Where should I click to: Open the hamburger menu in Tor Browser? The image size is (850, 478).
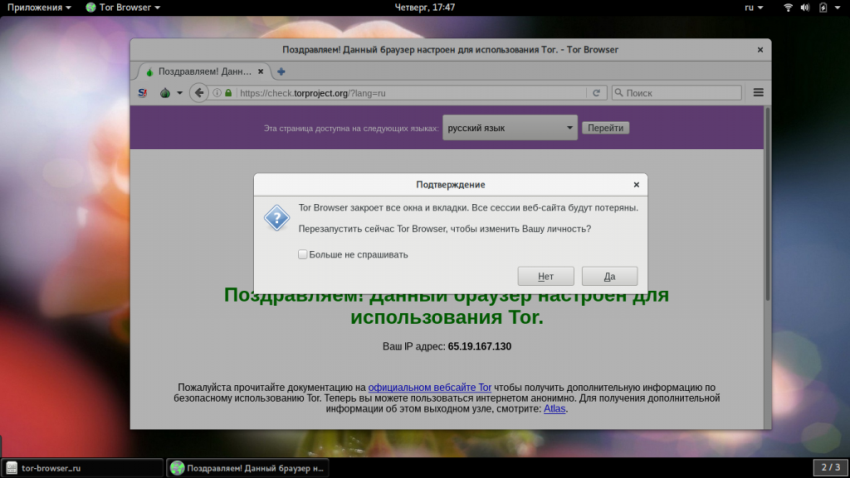758,93
